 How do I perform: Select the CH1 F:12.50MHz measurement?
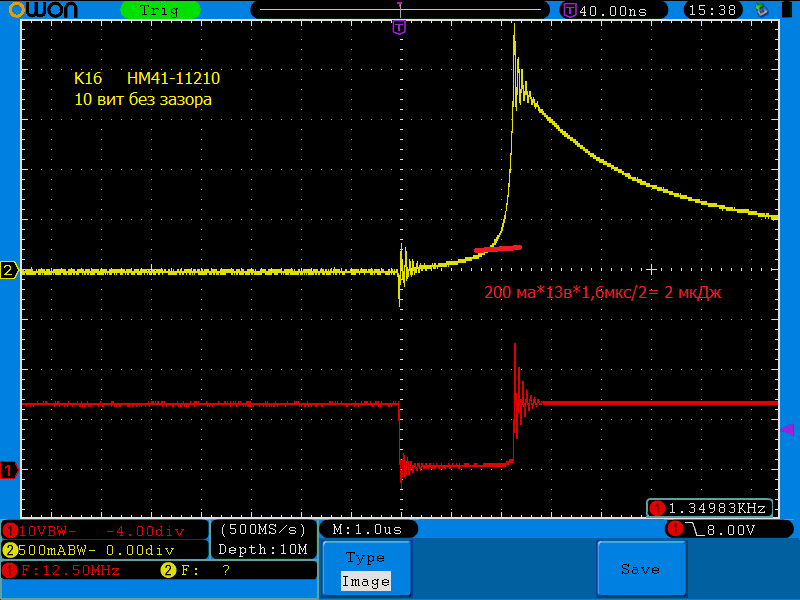click(x=62, y=570)
